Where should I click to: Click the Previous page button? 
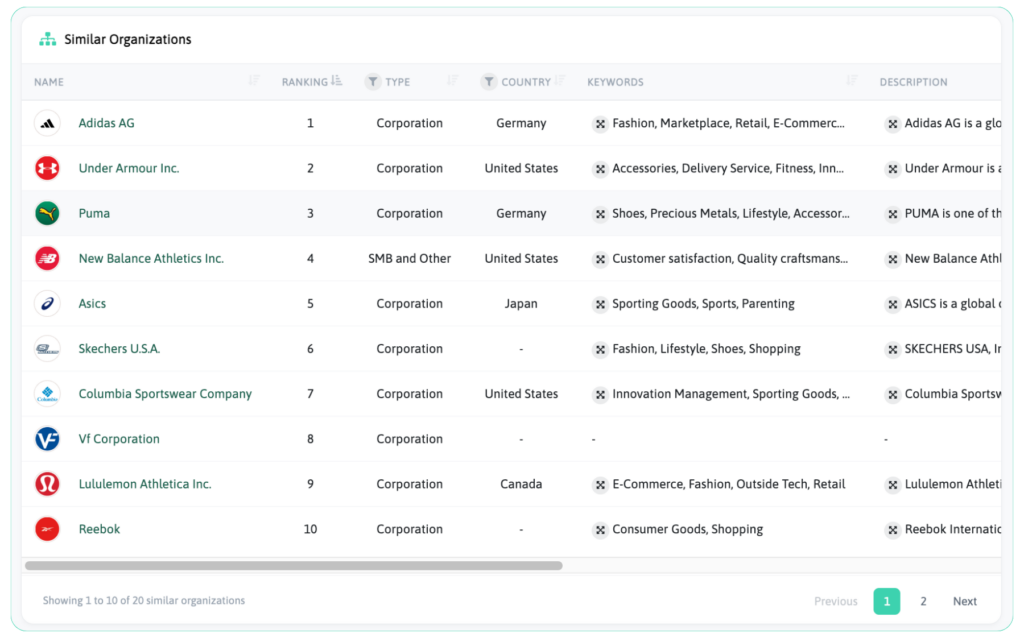coord(835,601)
